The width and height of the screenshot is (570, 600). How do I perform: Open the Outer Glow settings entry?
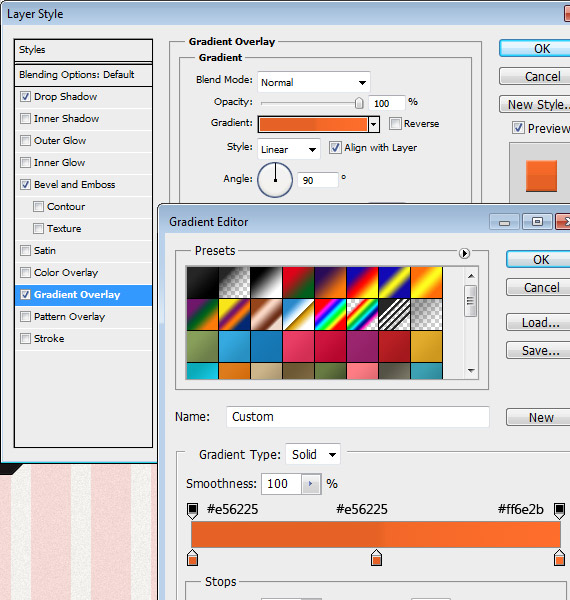coord(83,141)
